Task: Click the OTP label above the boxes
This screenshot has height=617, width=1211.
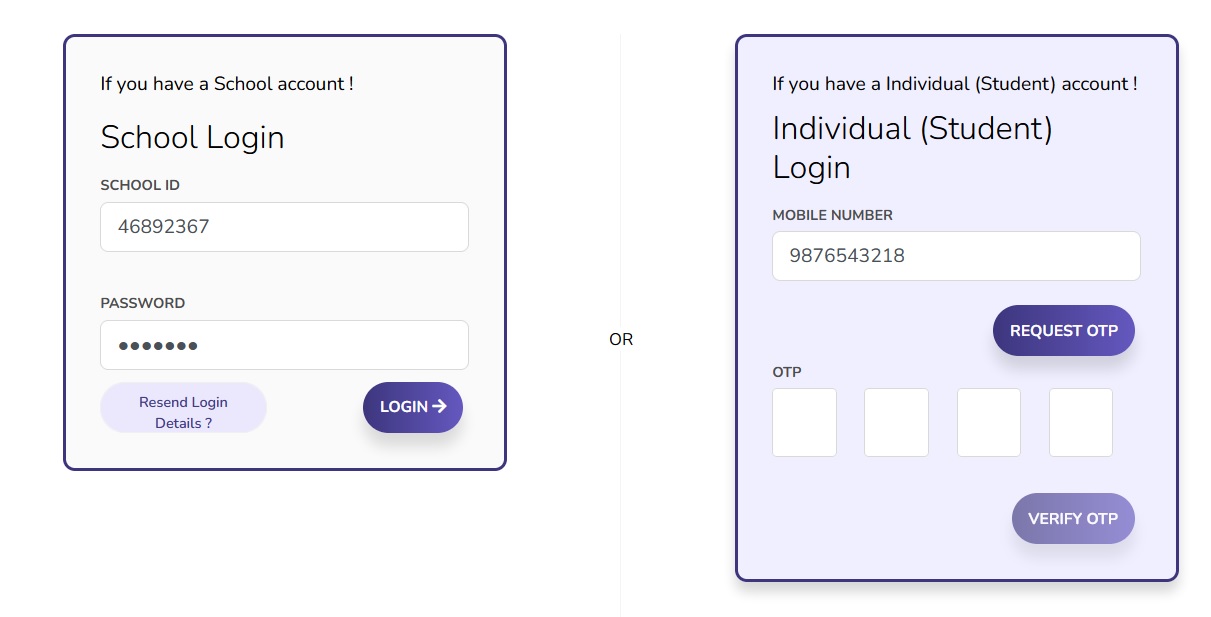Action: point(787,372)
